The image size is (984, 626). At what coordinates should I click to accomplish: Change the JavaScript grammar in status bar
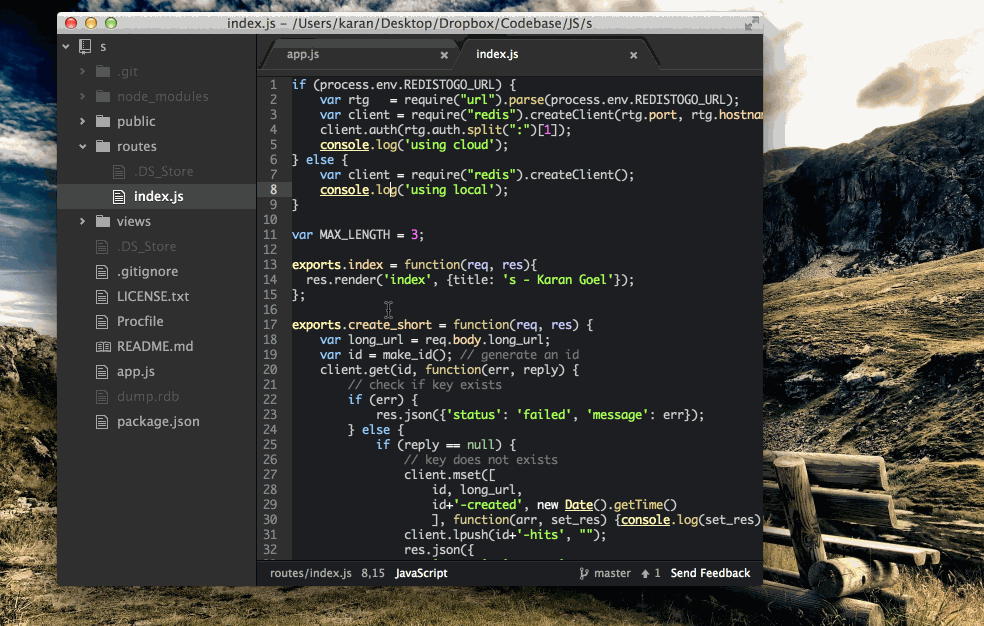coord(421,574)
